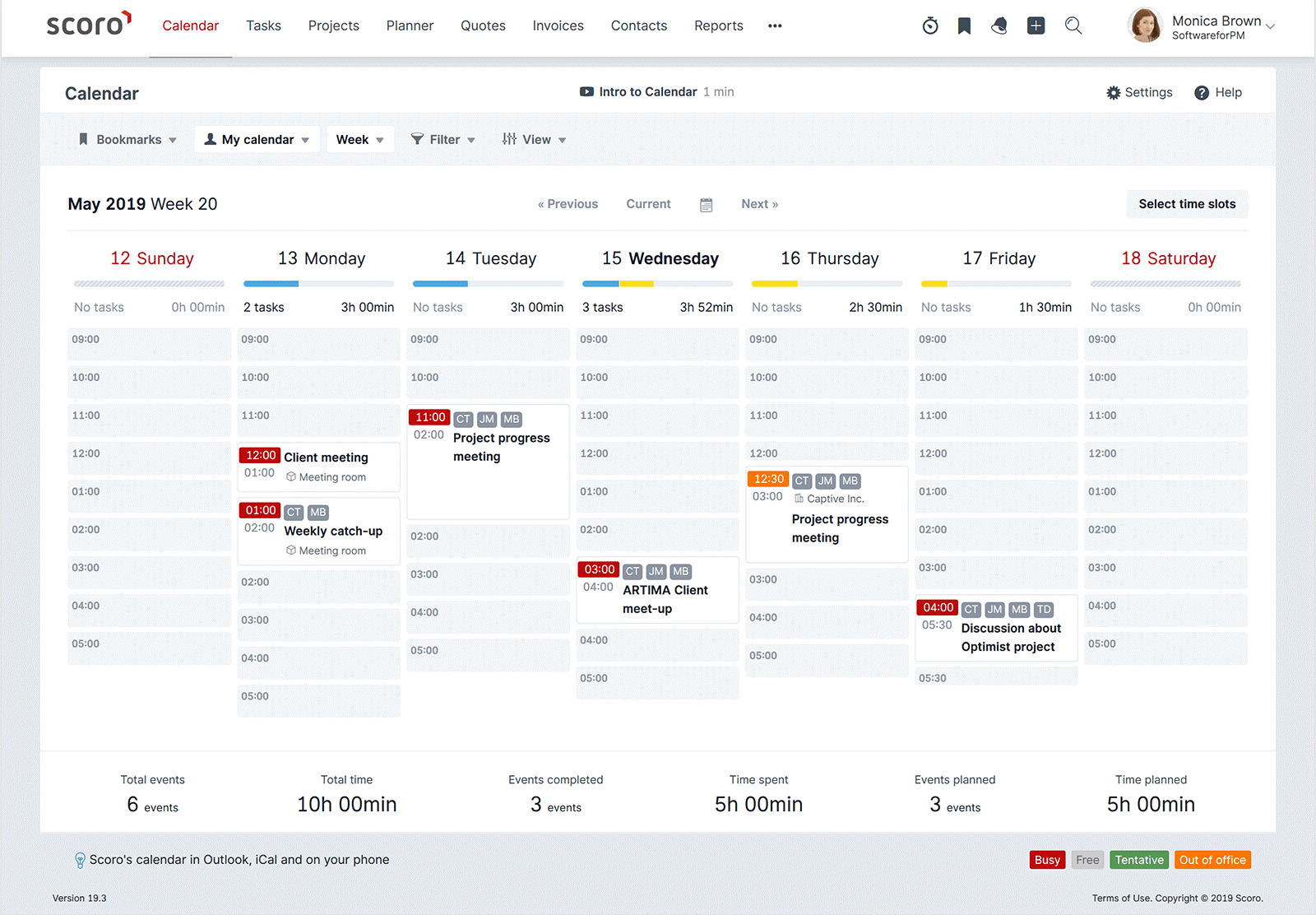
Task: Change the Week view dropdown
Action: point(359,140)
